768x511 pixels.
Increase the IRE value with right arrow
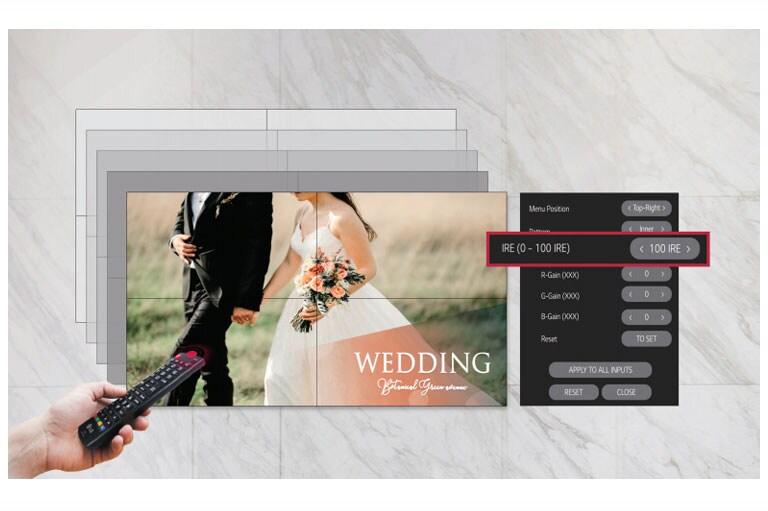(689, 248)
